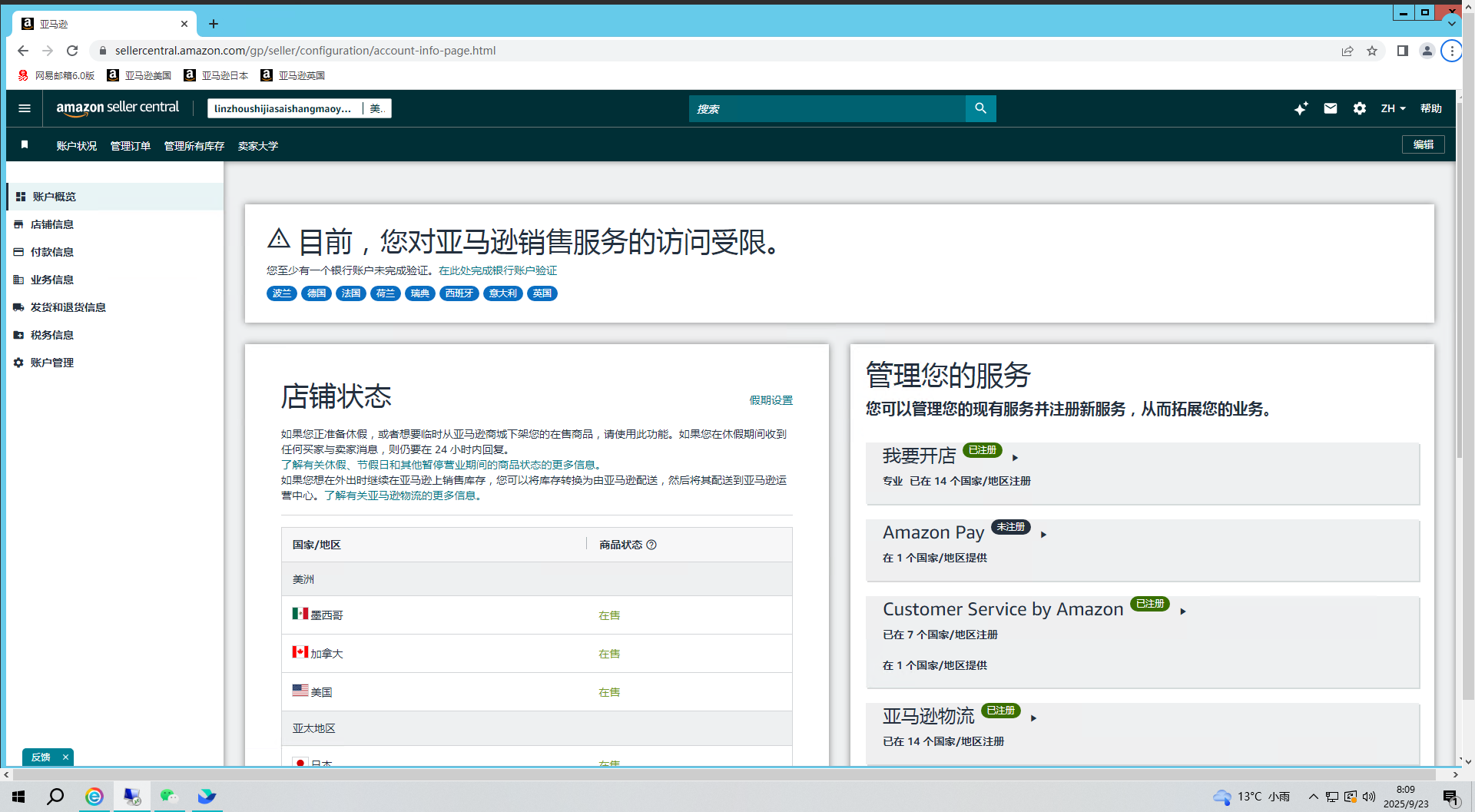Click the sparkle AI assistant icon

click(1301, 108)
